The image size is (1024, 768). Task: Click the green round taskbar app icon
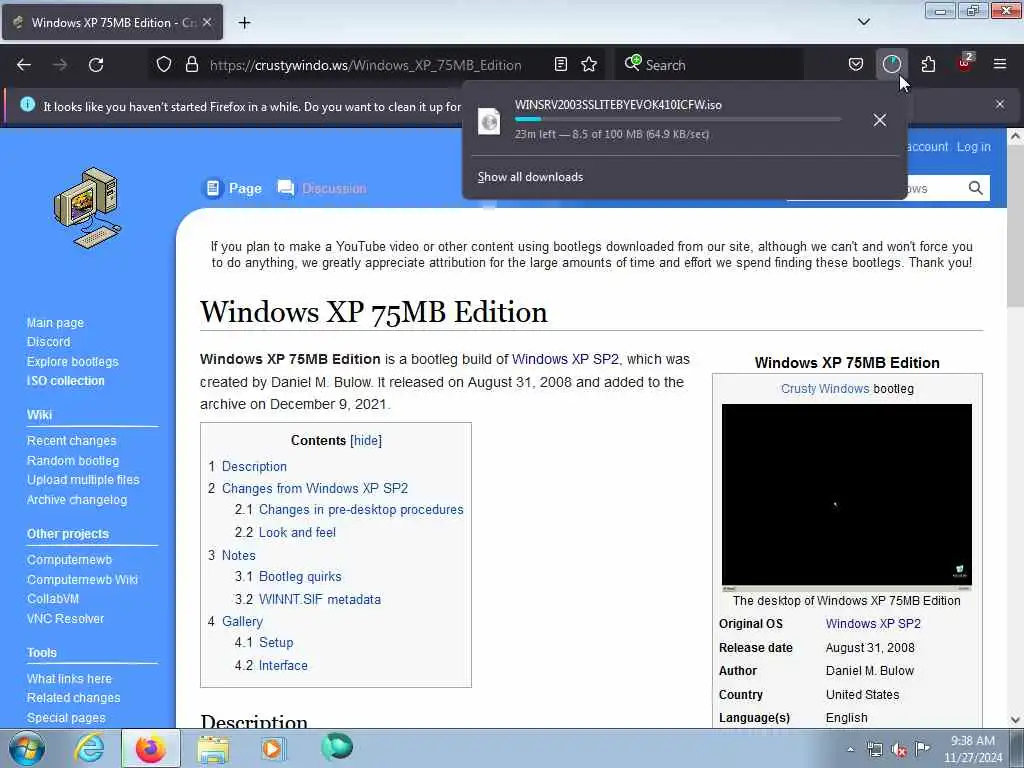point(337,747)
